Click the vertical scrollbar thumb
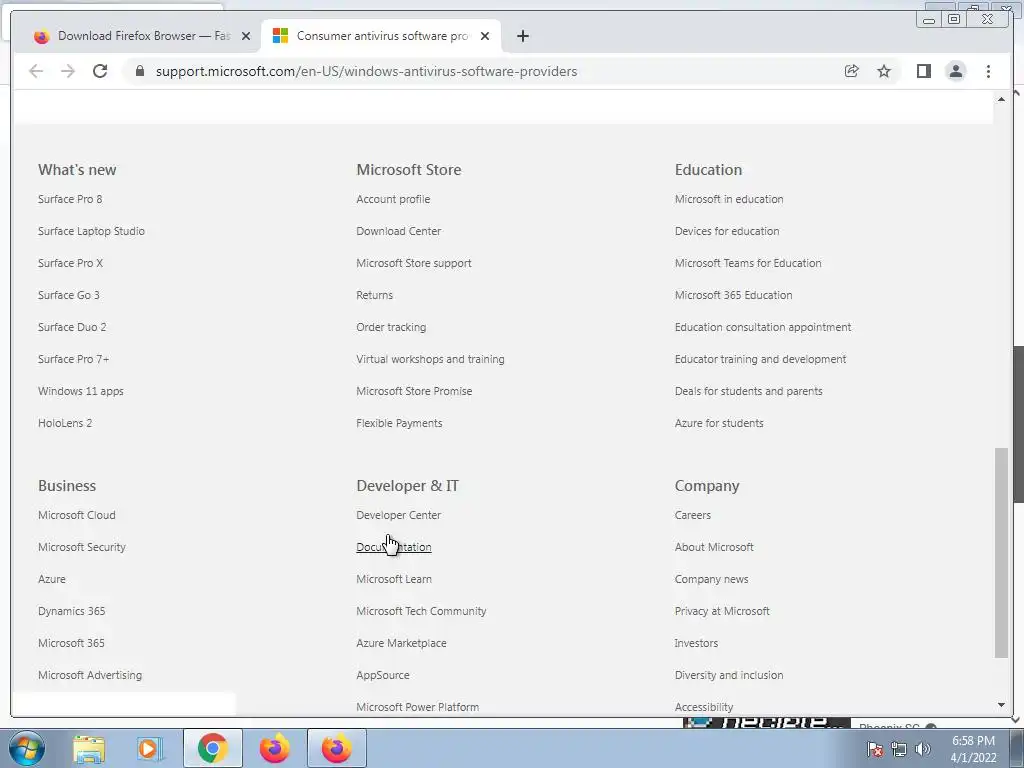 [x=1001, y=552]
